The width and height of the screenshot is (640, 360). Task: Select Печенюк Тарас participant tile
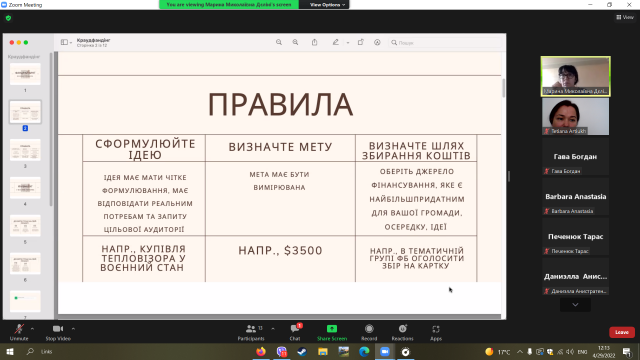[576, 236]
